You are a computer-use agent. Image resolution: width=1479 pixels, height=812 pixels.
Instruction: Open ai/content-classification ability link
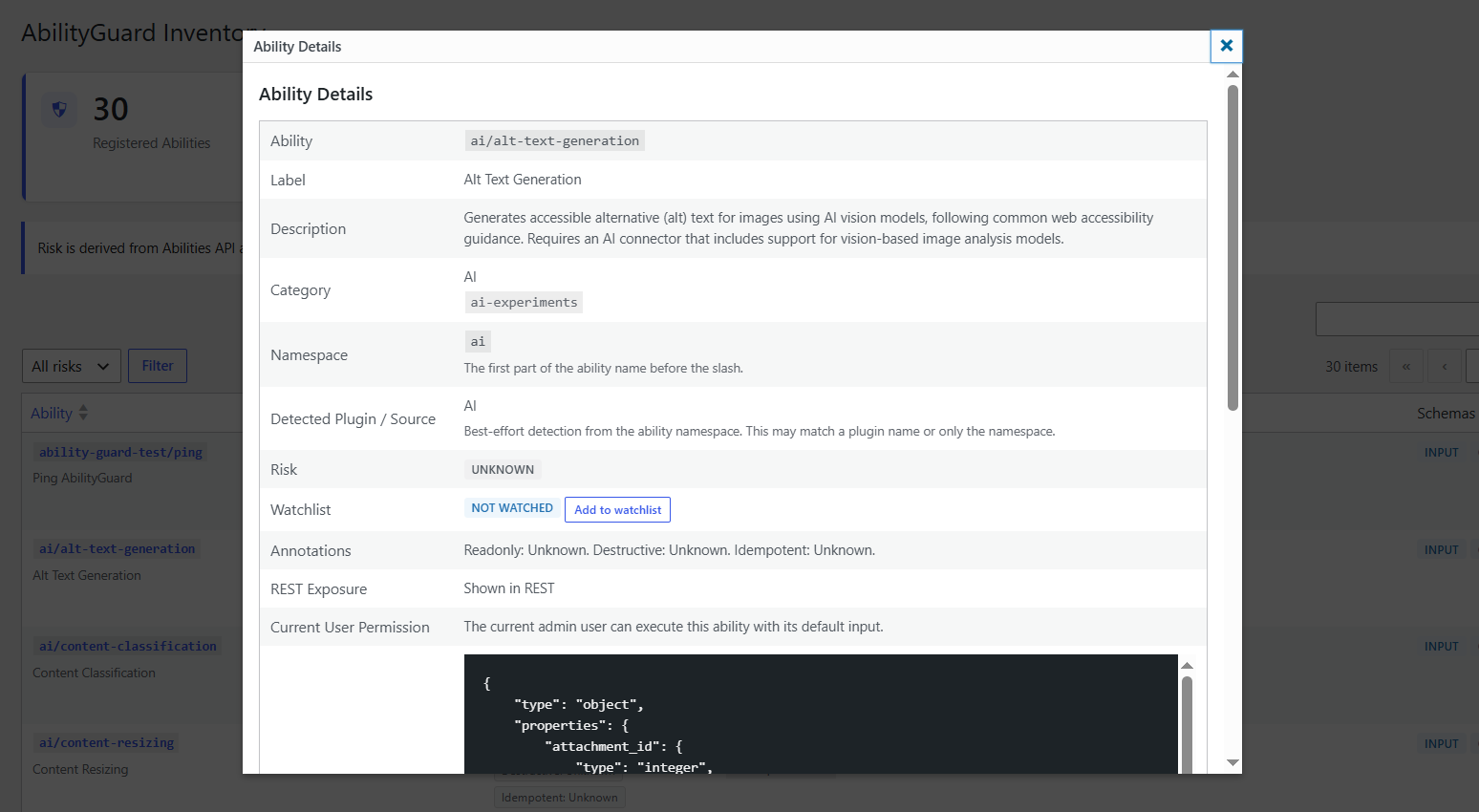pos(128,647)
